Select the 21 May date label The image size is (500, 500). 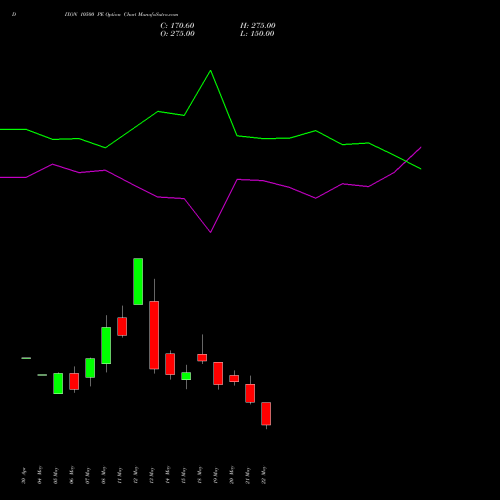tap(248, 475)
